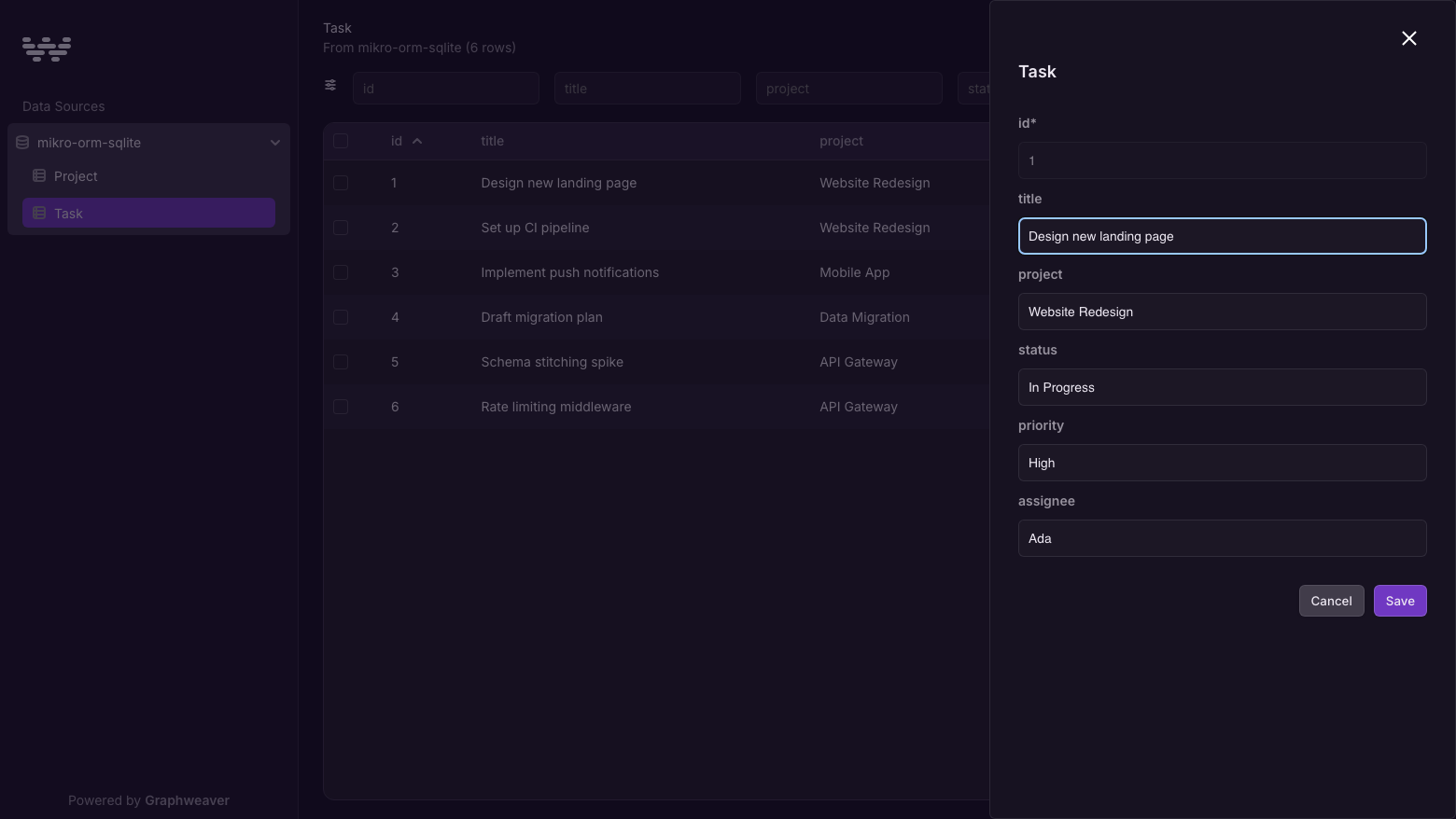The height and width of the screenshot is (819, 1456).
Task: Click the title filter field
Action: pos(648,89)
